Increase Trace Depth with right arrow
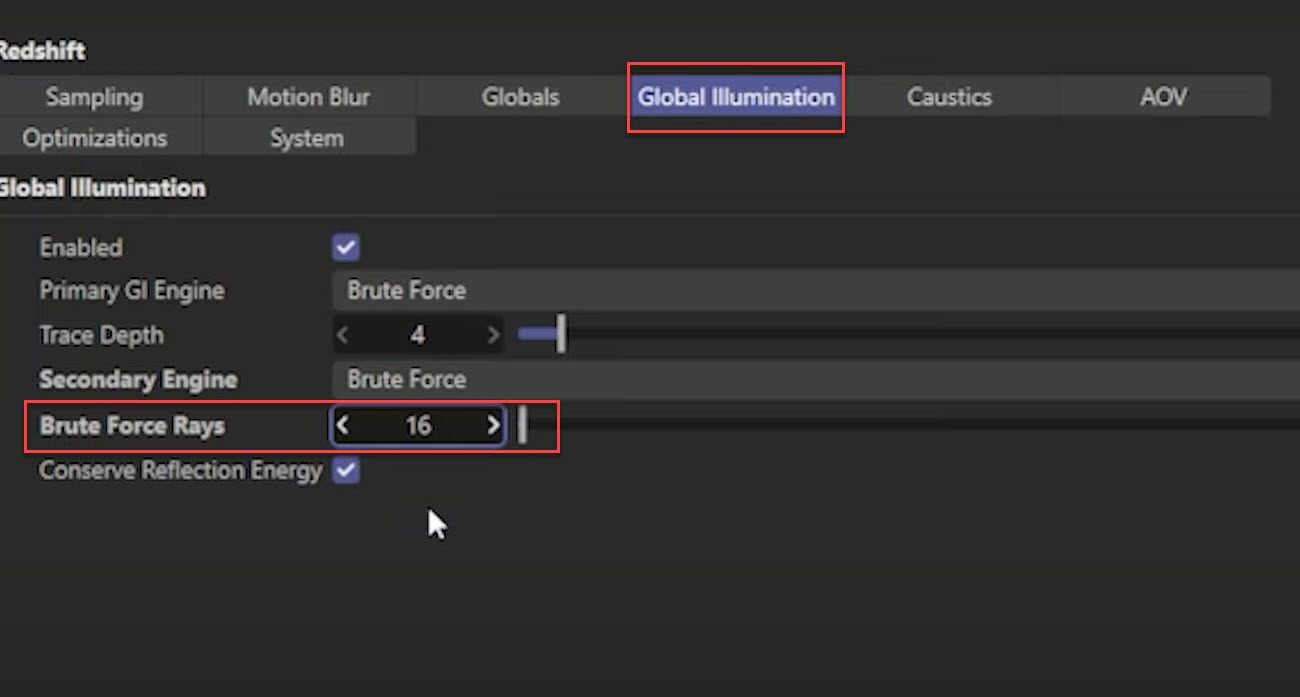 point(492,336)
